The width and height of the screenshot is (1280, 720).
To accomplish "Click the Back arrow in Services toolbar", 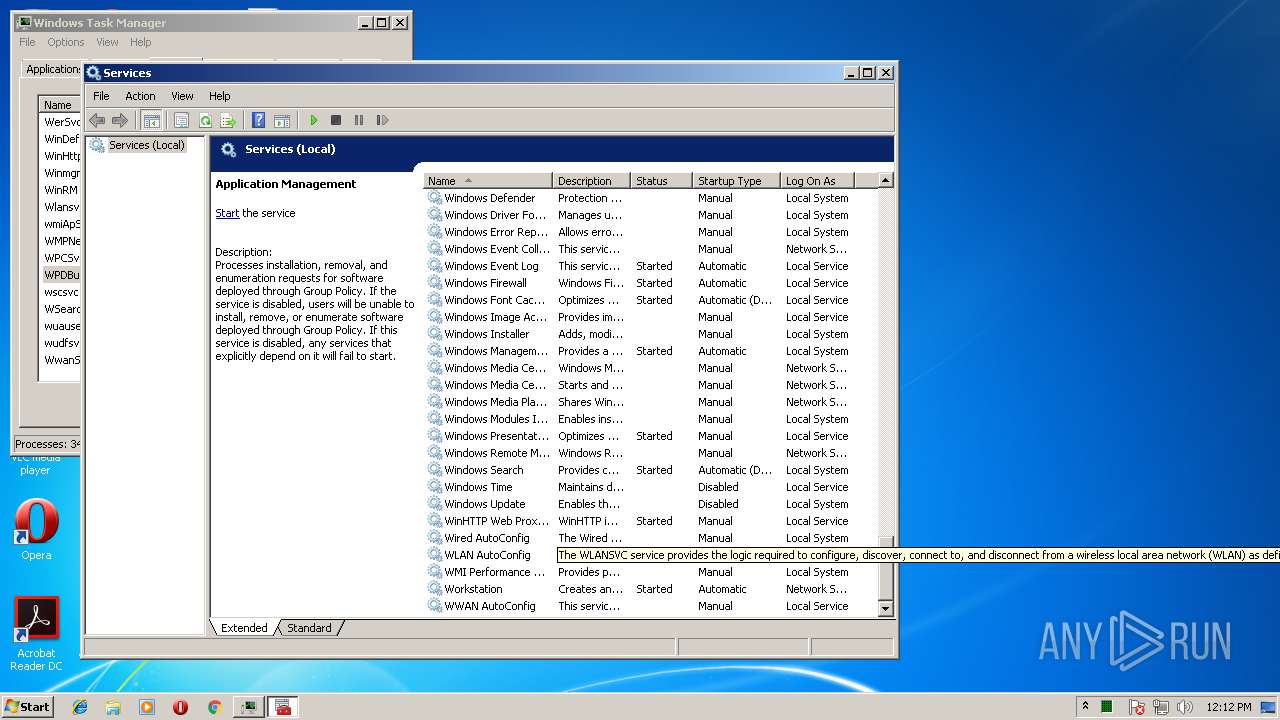I will (x=97, y=120).
